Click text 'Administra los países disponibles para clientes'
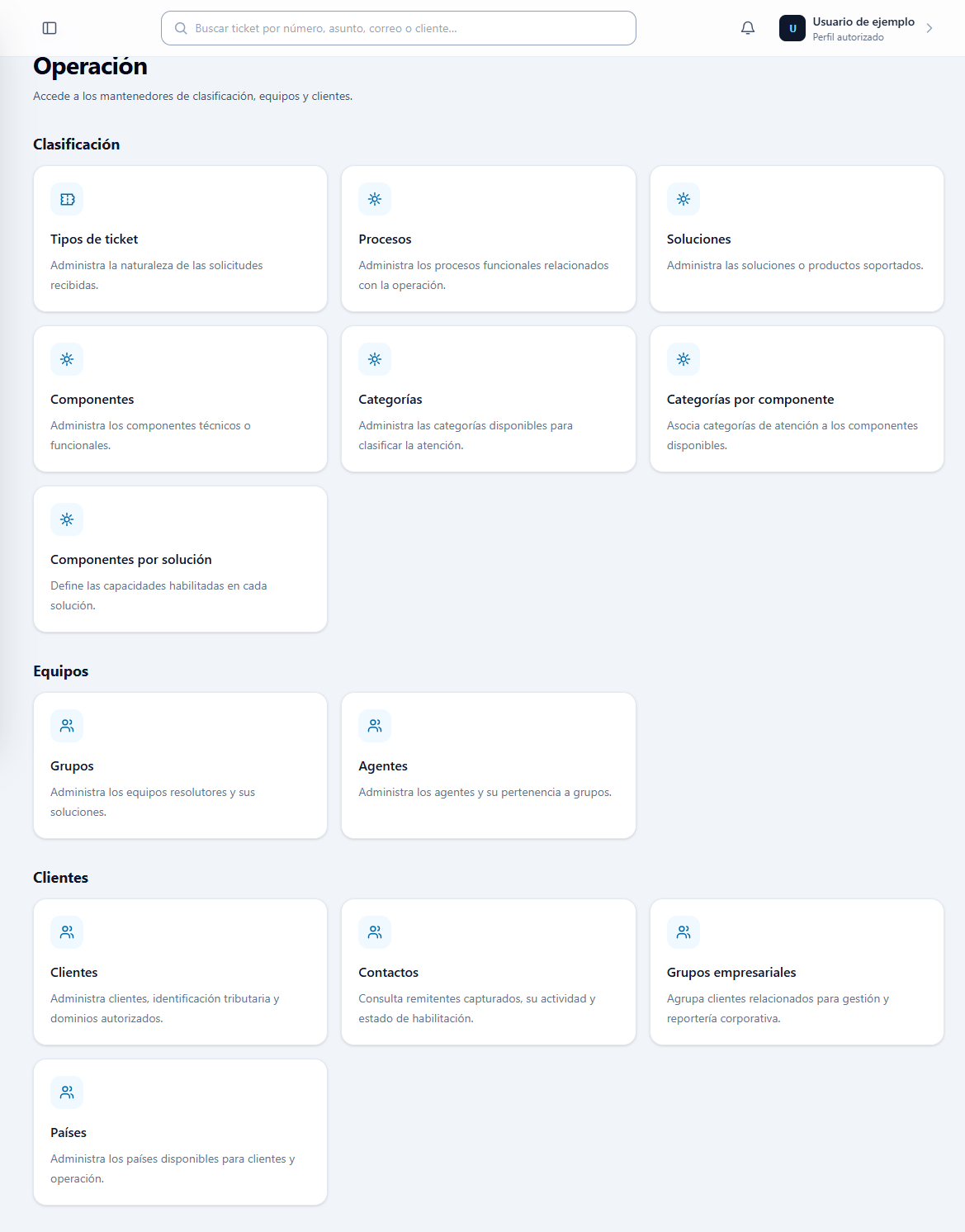The height and width of the screenshot is (1232, 965). (x=168, y=1159)
